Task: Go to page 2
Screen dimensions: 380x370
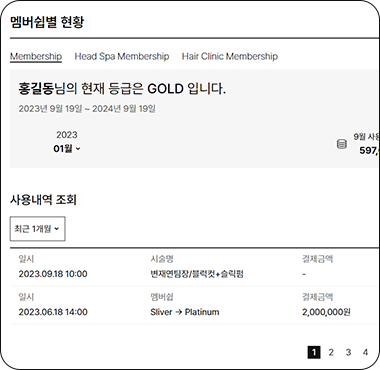Action: 331,352
